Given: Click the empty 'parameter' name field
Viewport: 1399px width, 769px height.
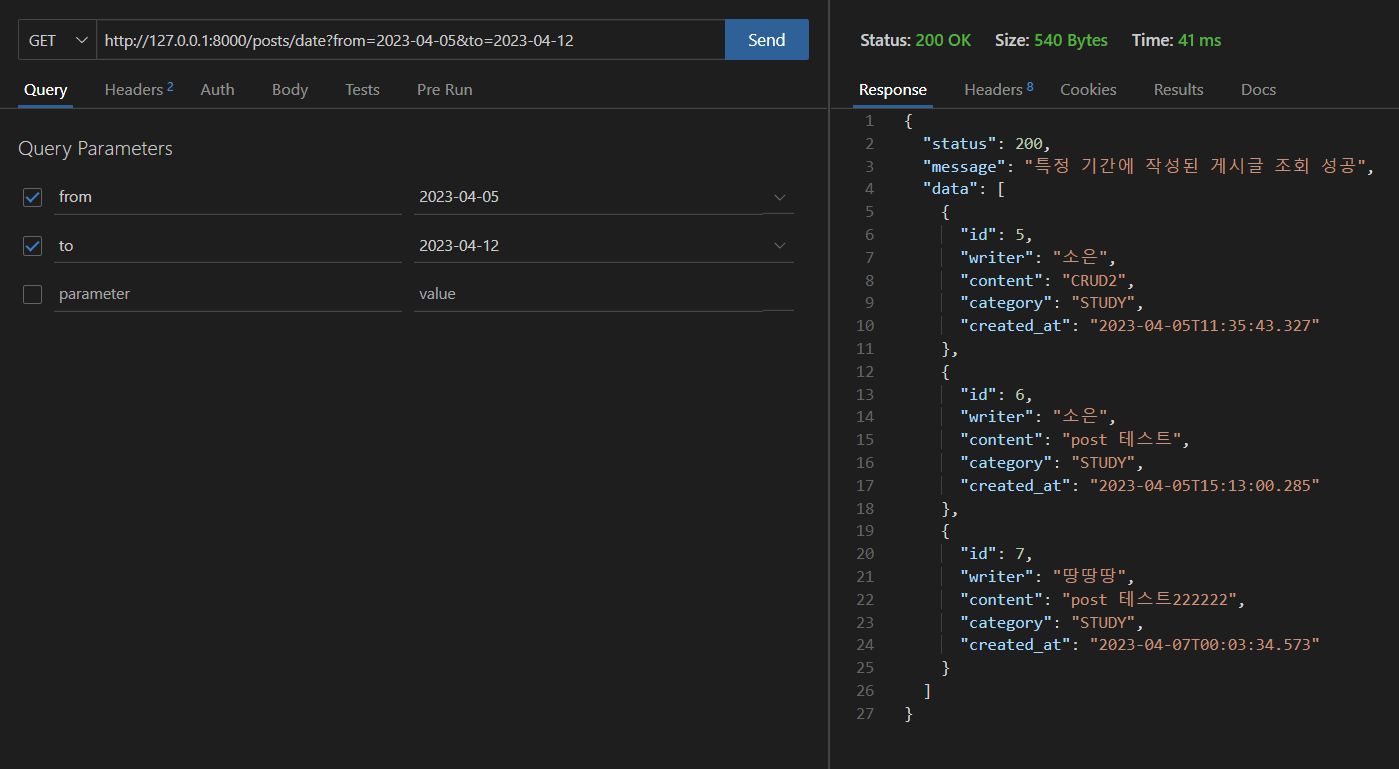Looking at the screenshot, I should click(x=228, y=294).
